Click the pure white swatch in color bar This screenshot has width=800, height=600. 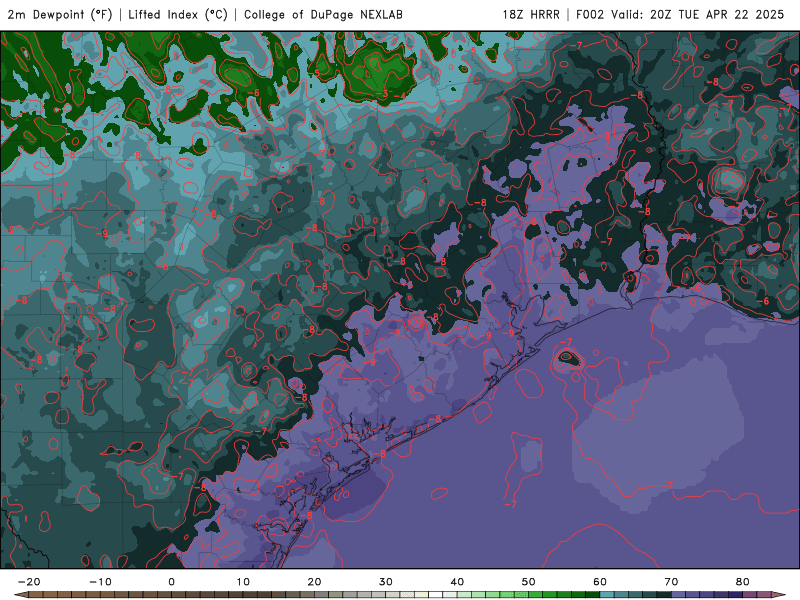click(435, 594)
